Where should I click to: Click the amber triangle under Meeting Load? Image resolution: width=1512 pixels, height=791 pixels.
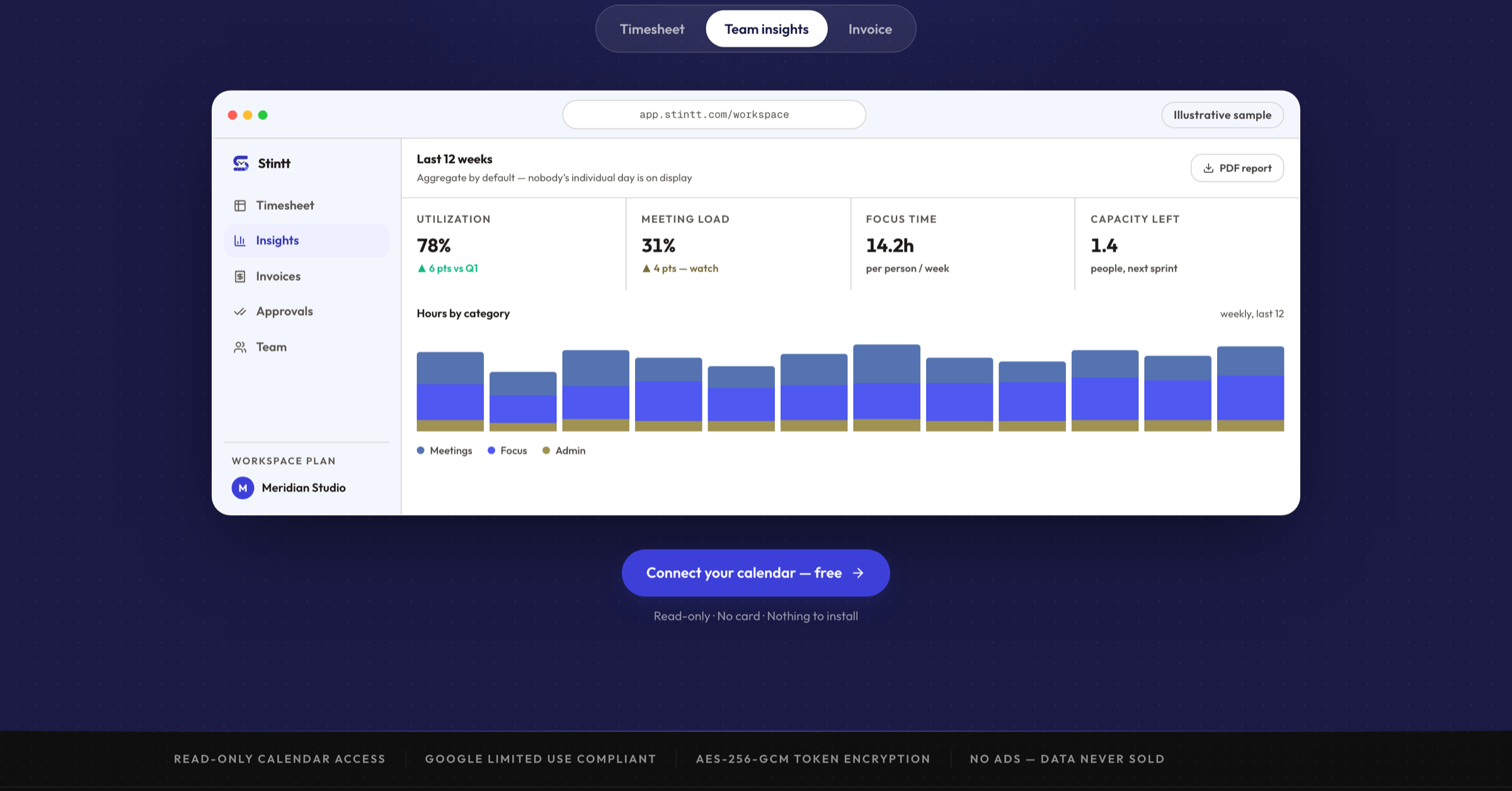tap(646, 268)
